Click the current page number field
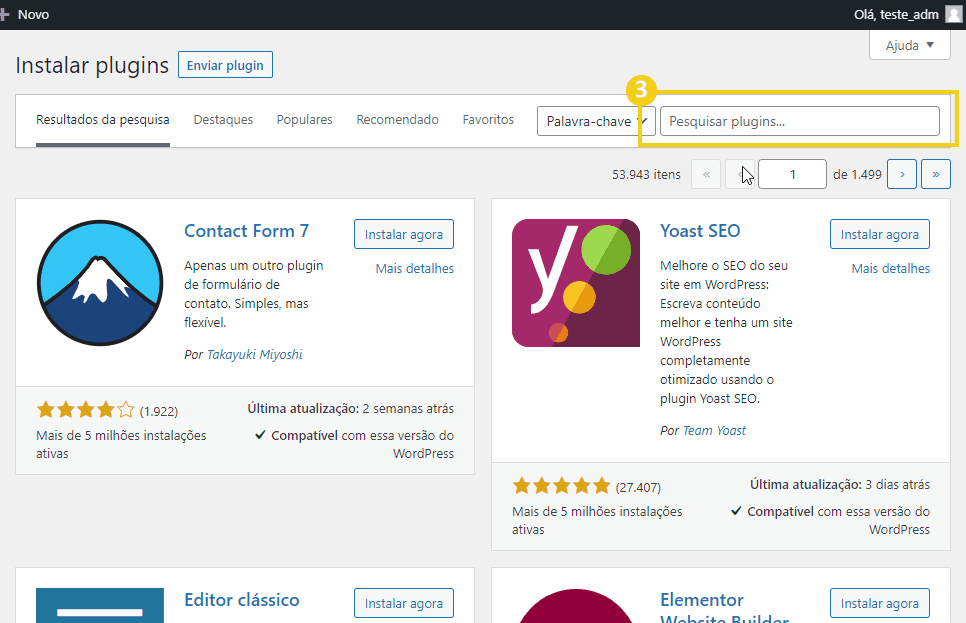The image size is (966, 623). 792,174
